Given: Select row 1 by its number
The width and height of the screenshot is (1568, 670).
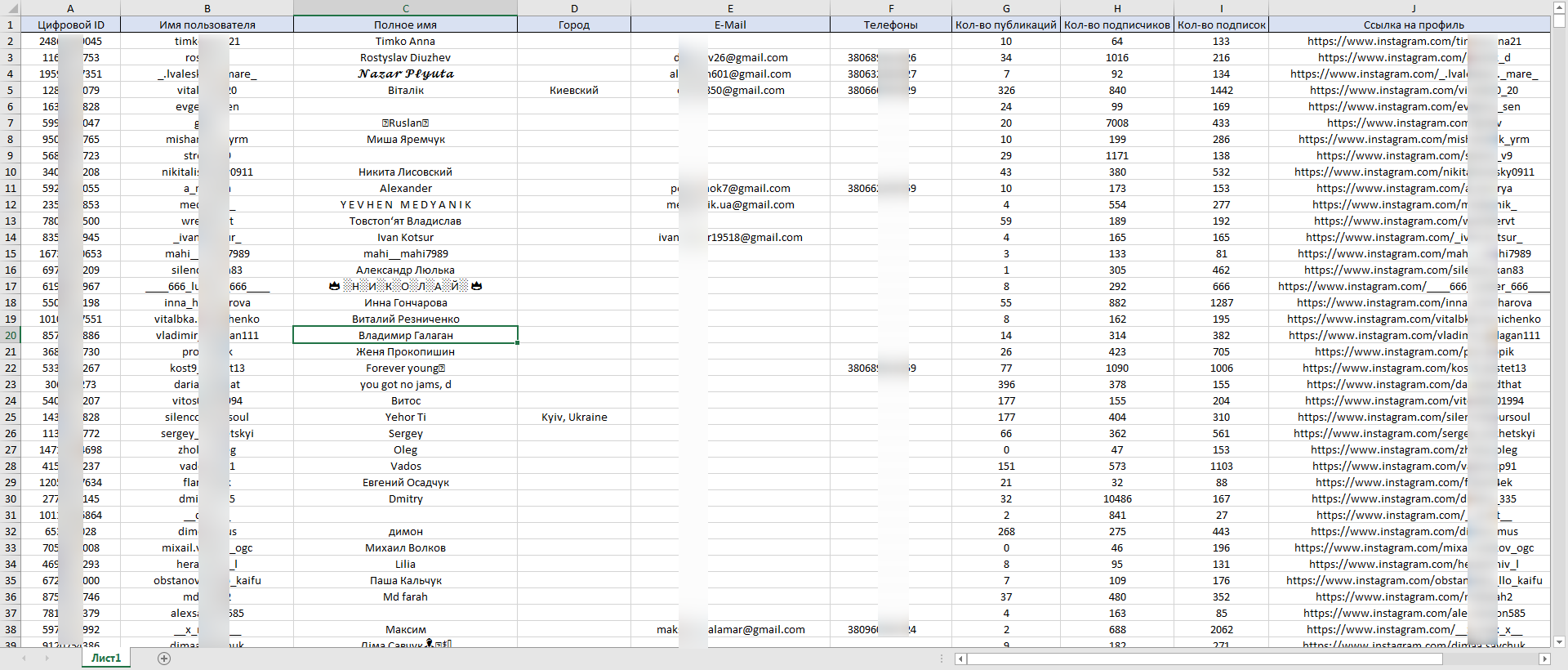Looking at the screenshot, I should pos(10,25).
